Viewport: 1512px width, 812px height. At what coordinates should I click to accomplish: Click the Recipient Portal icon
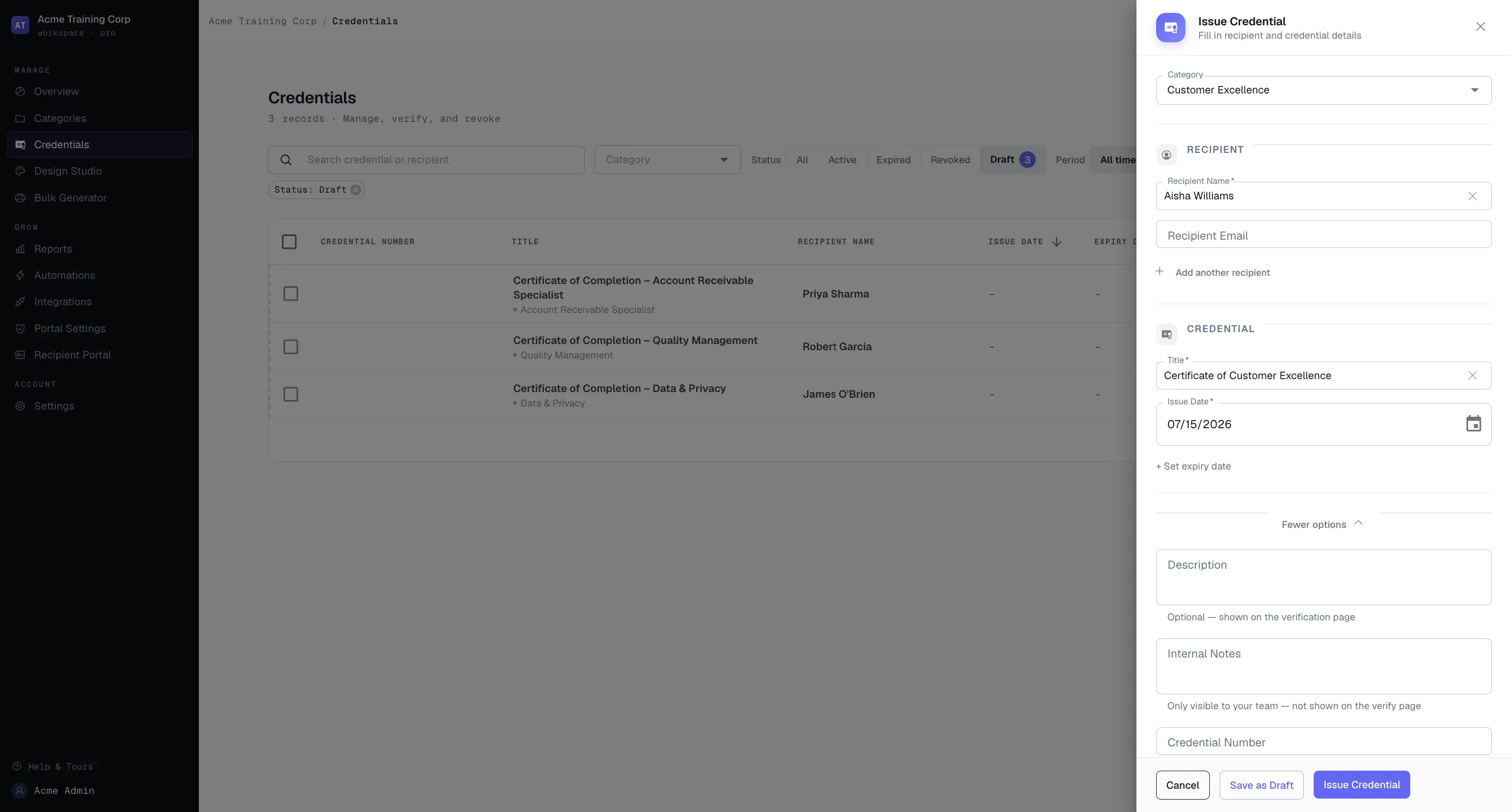point(20,355)
